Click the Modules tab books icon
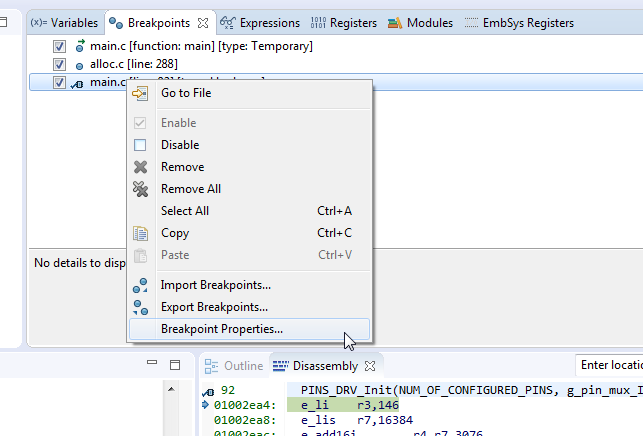Viewport: 643px width, 436px height. [394, 23]
